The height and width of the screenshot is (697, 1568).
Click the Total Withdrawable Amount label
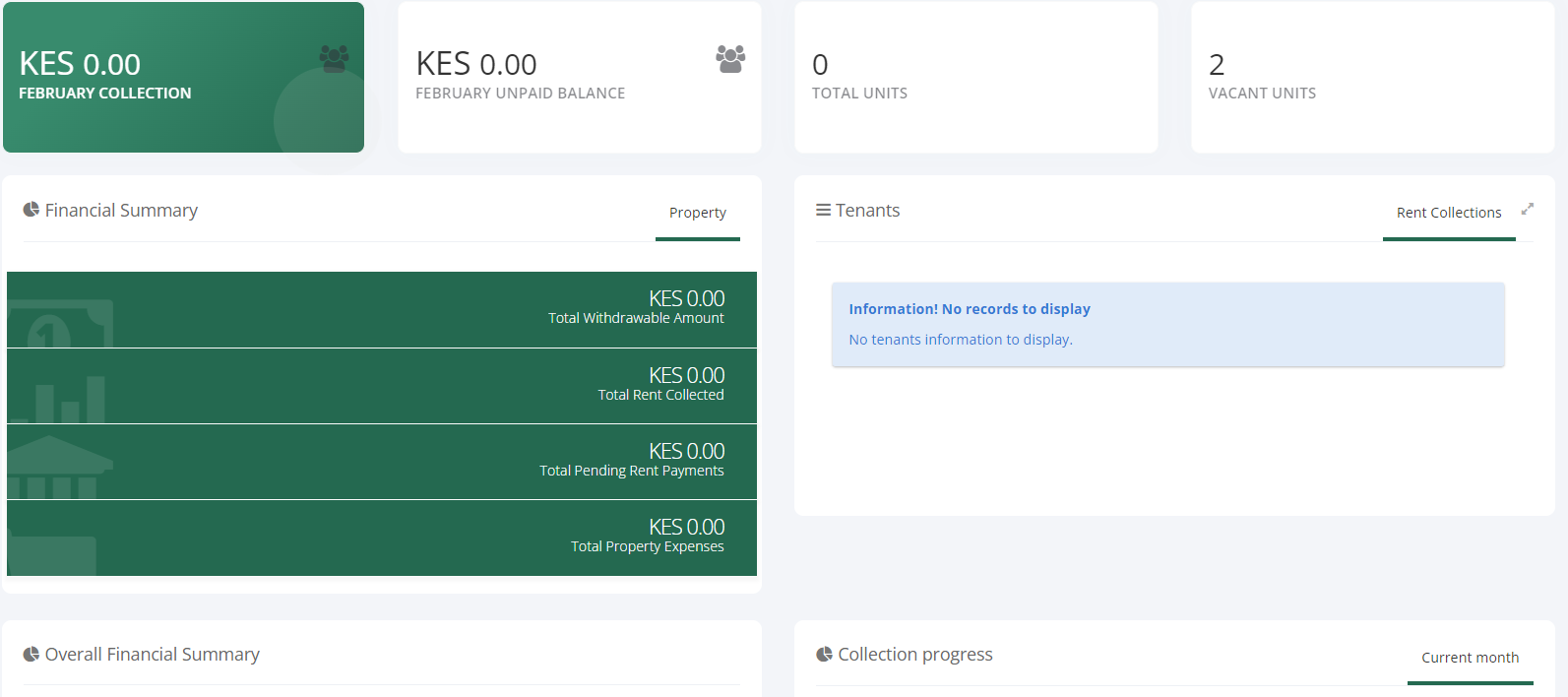click(636, 318)
